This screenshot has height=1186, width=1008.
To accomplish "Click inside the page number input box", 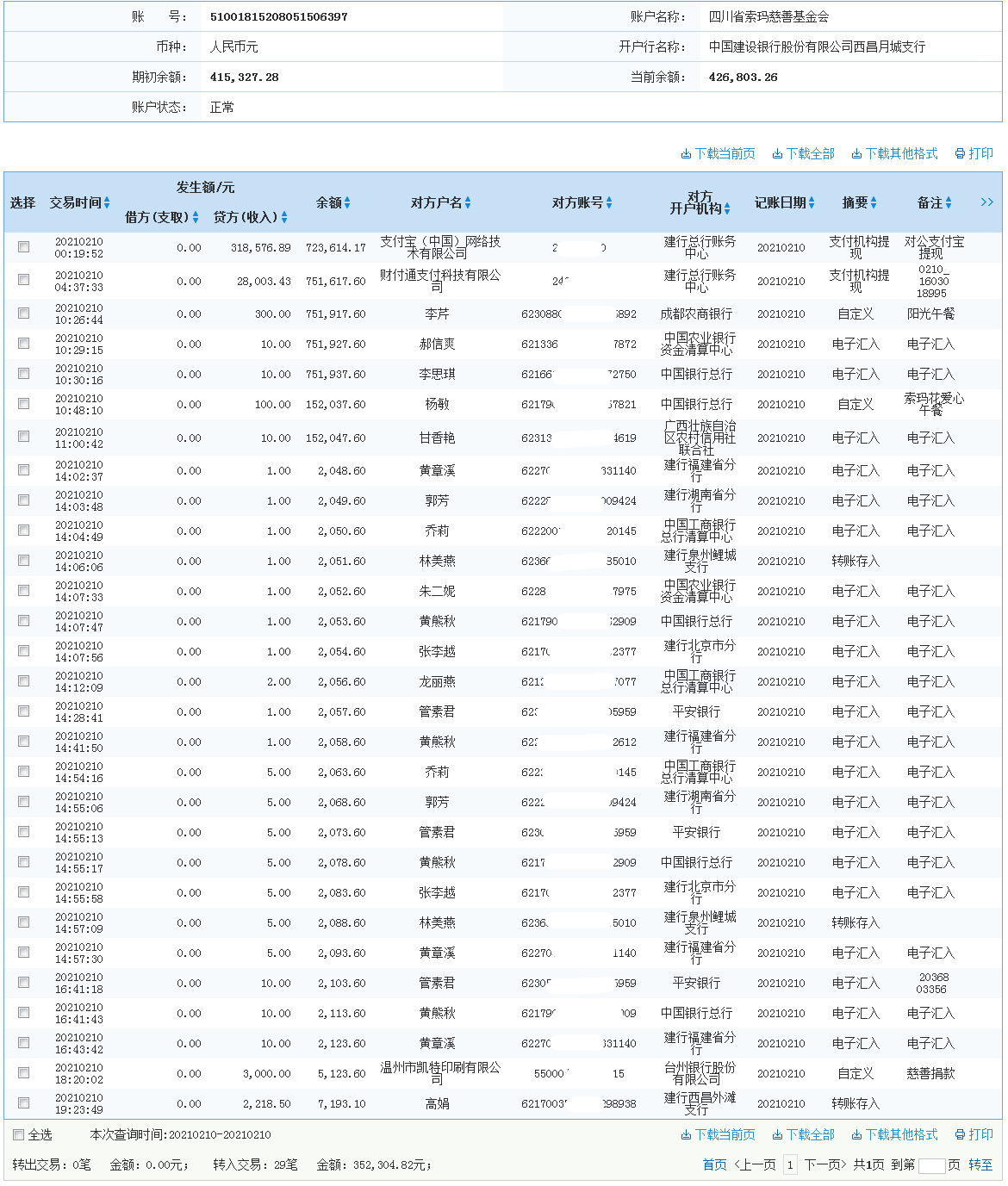I will pos(933,1164).
